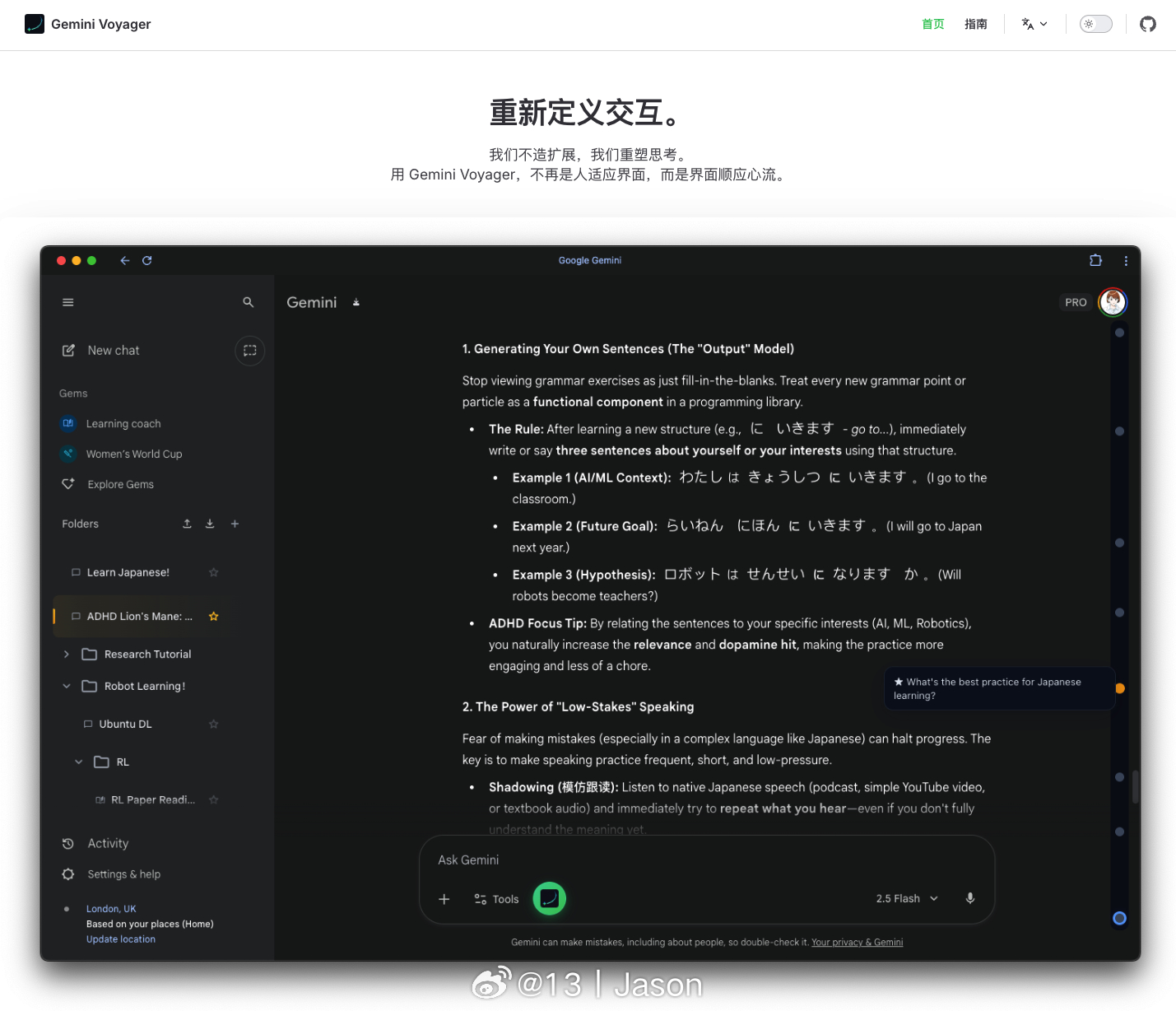Open temporary chat dashed-square icon
This screenshot has width=1176, height=1011.
point(250,350)
